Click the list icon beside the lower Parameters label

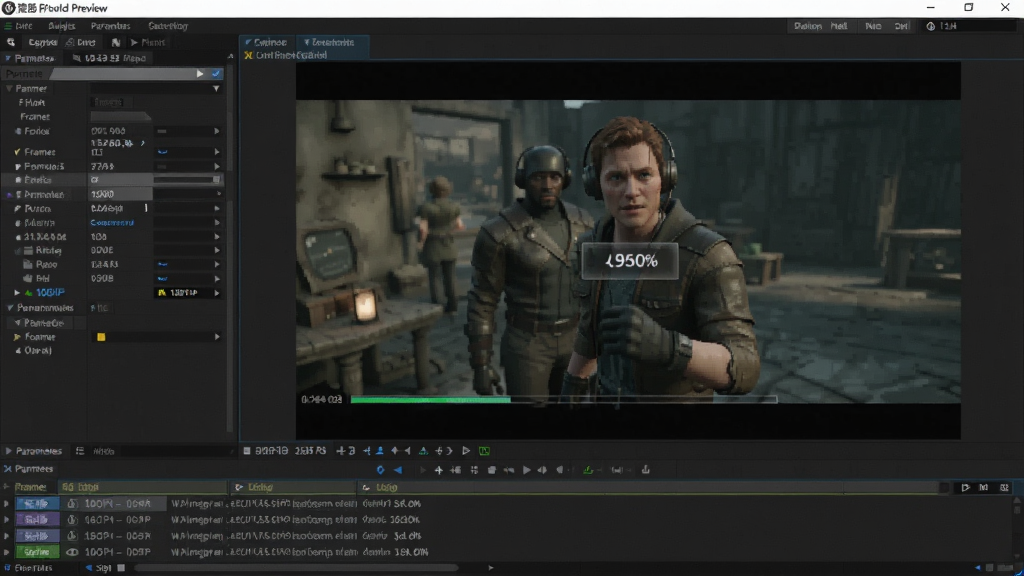tap(80, 451)
